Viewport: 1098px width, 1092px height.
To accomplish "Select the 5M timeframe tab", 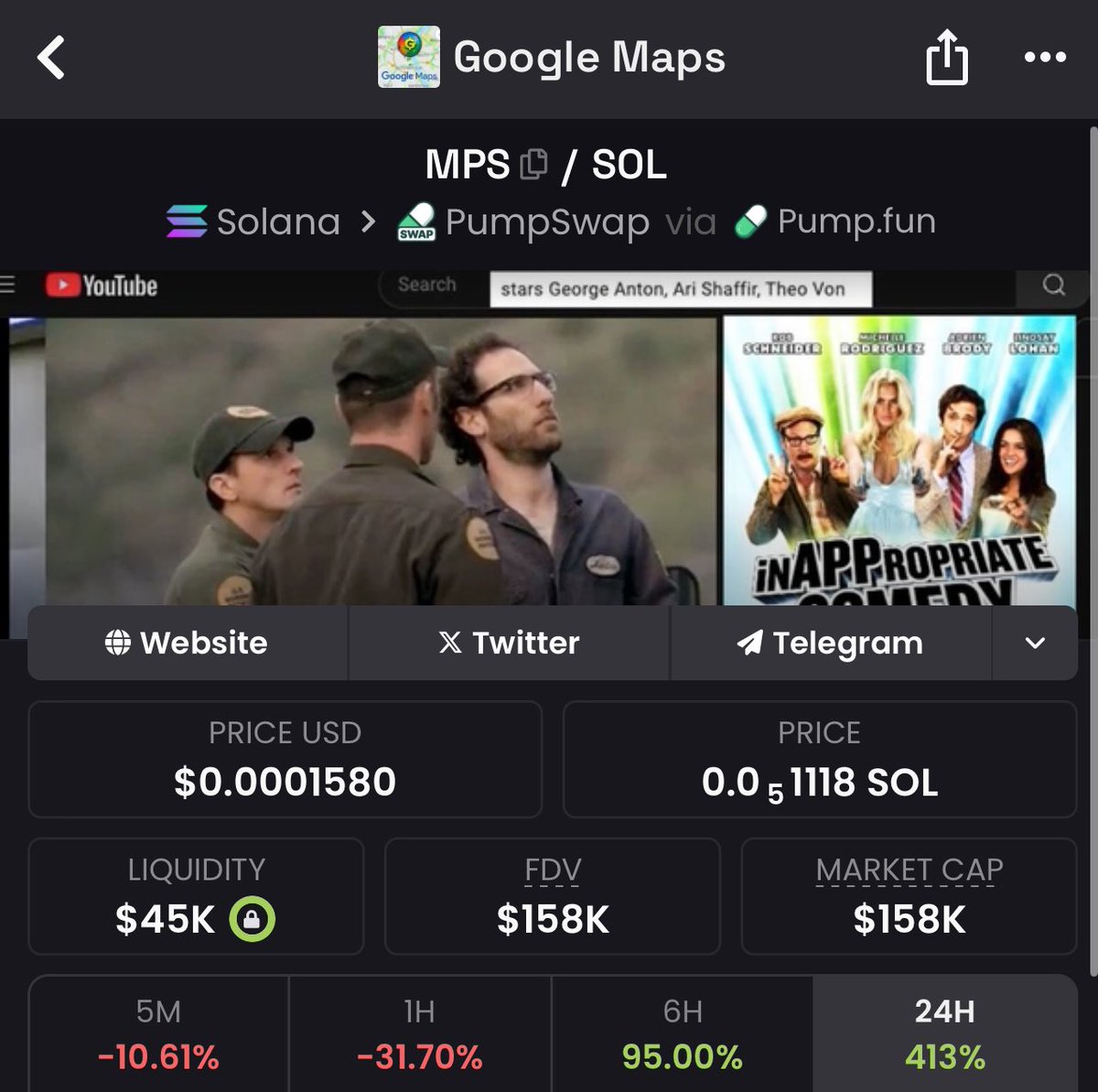I will pyautogui.click(x=159, y=1034).
